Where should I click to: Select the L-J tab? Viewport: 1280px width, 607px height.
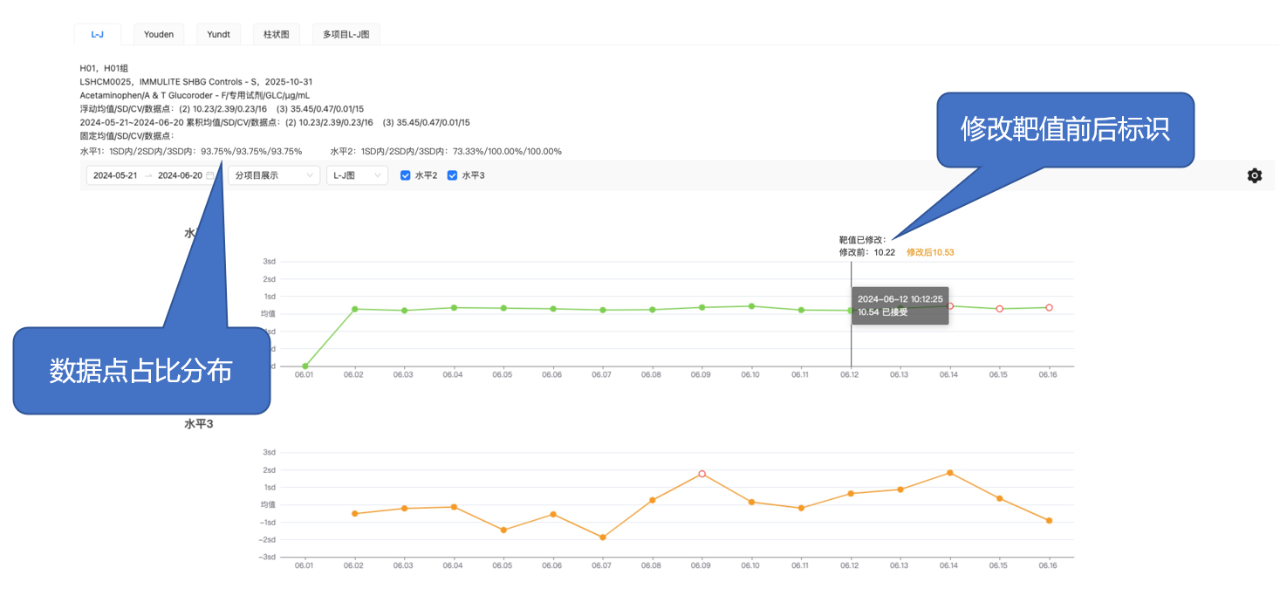click(97, 34)
